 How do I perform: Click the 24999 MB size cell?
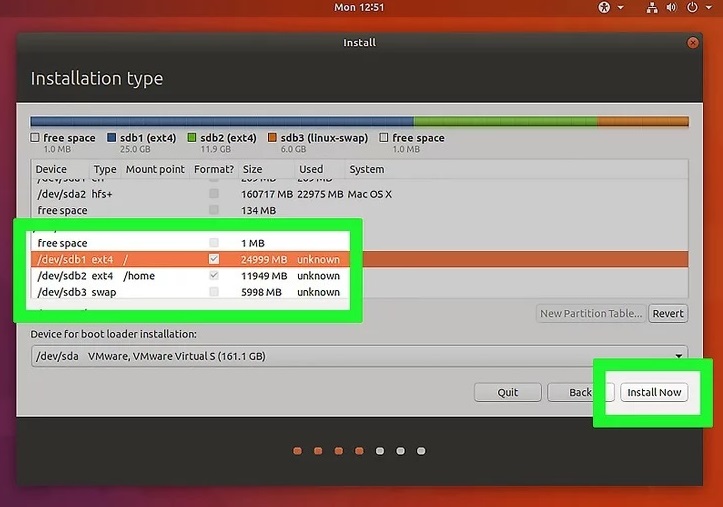point(264,259)
